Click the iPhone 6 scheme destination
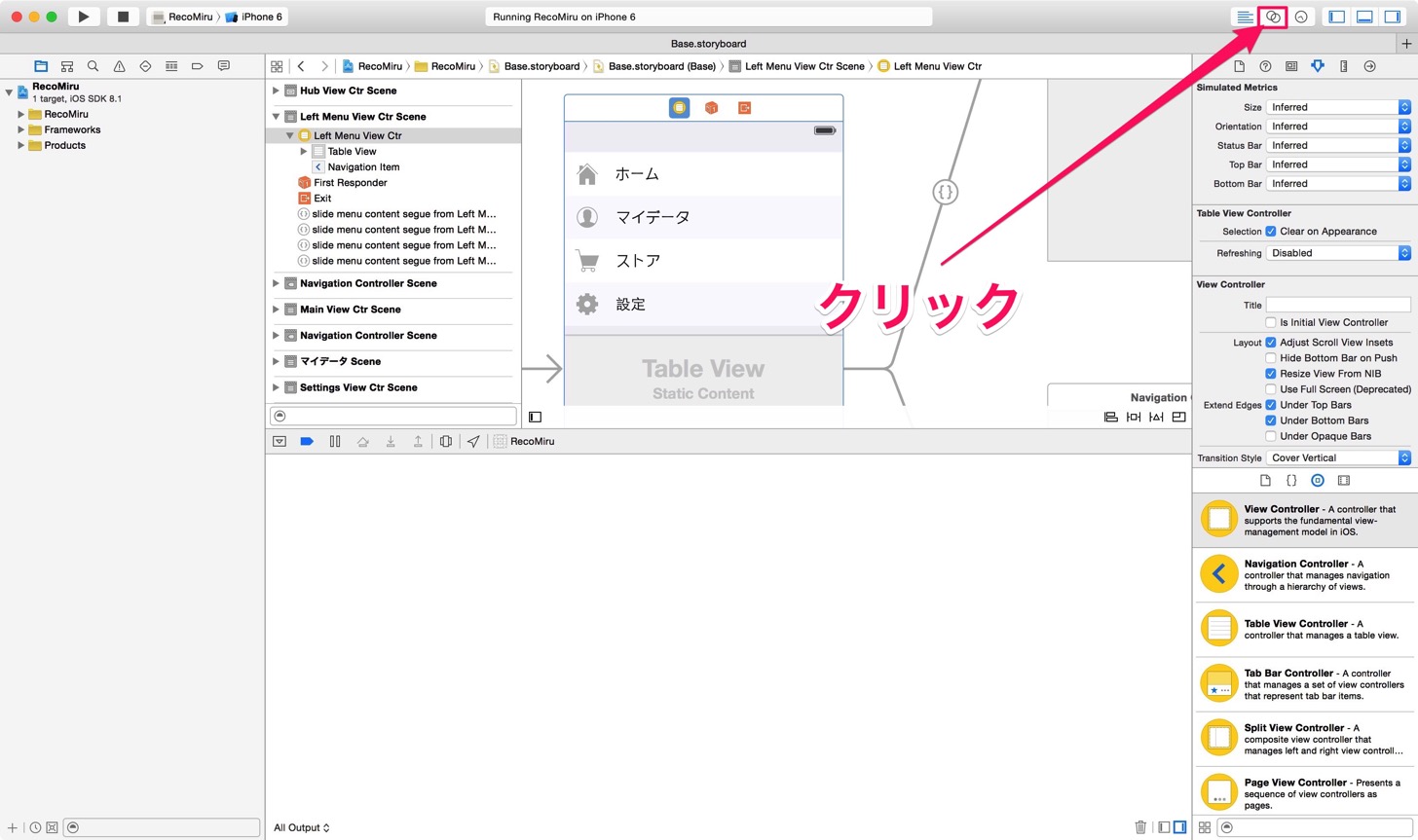 [x=255, y=17]
